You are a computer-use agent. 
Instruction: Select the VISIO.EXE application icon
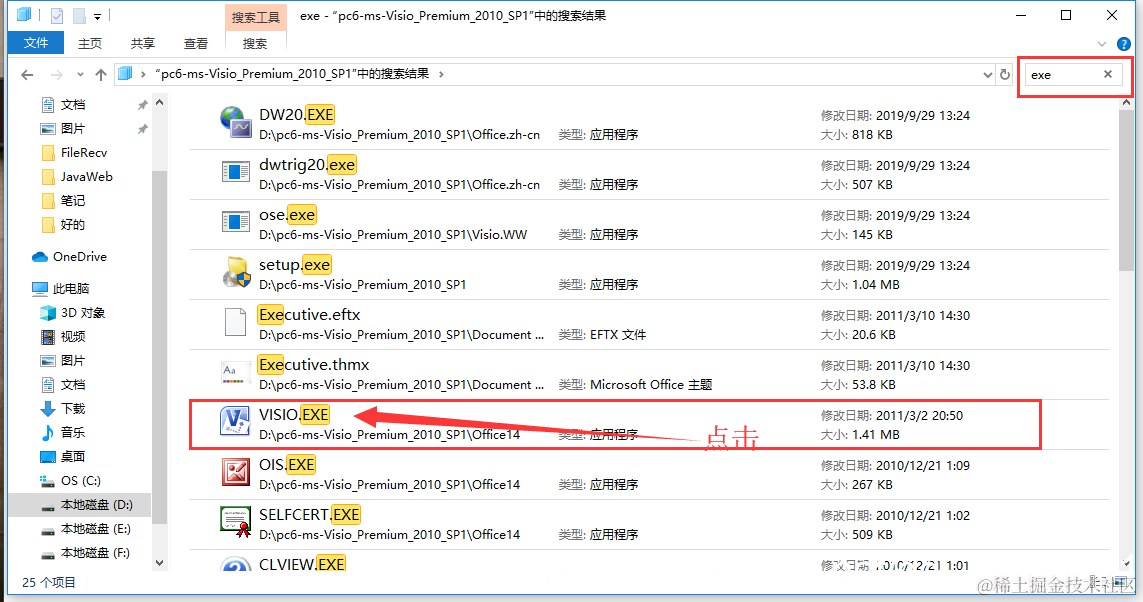[235, 422]
